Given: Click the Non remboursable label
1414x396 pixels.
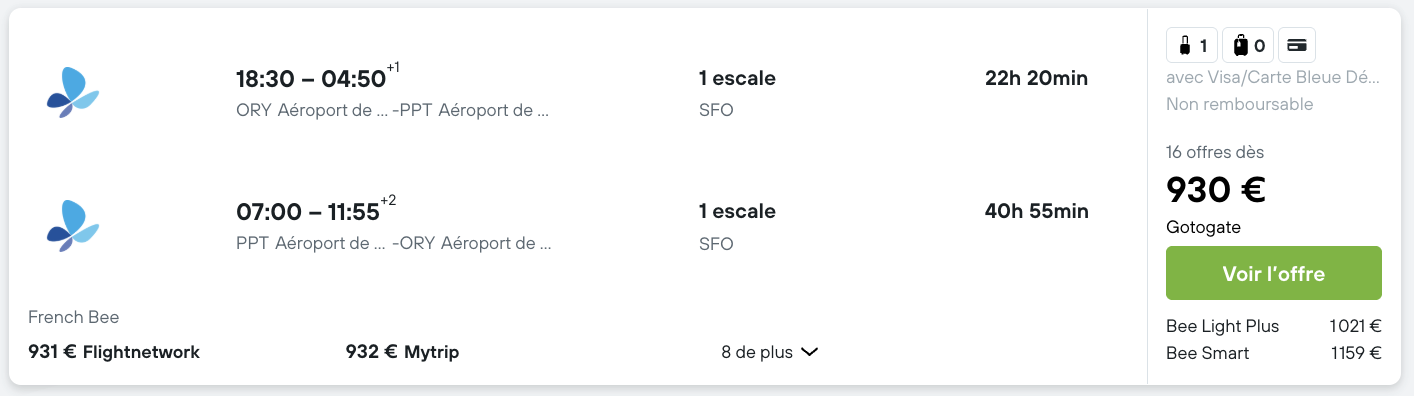Looking at the screenshot, I should coord(1240,104).
